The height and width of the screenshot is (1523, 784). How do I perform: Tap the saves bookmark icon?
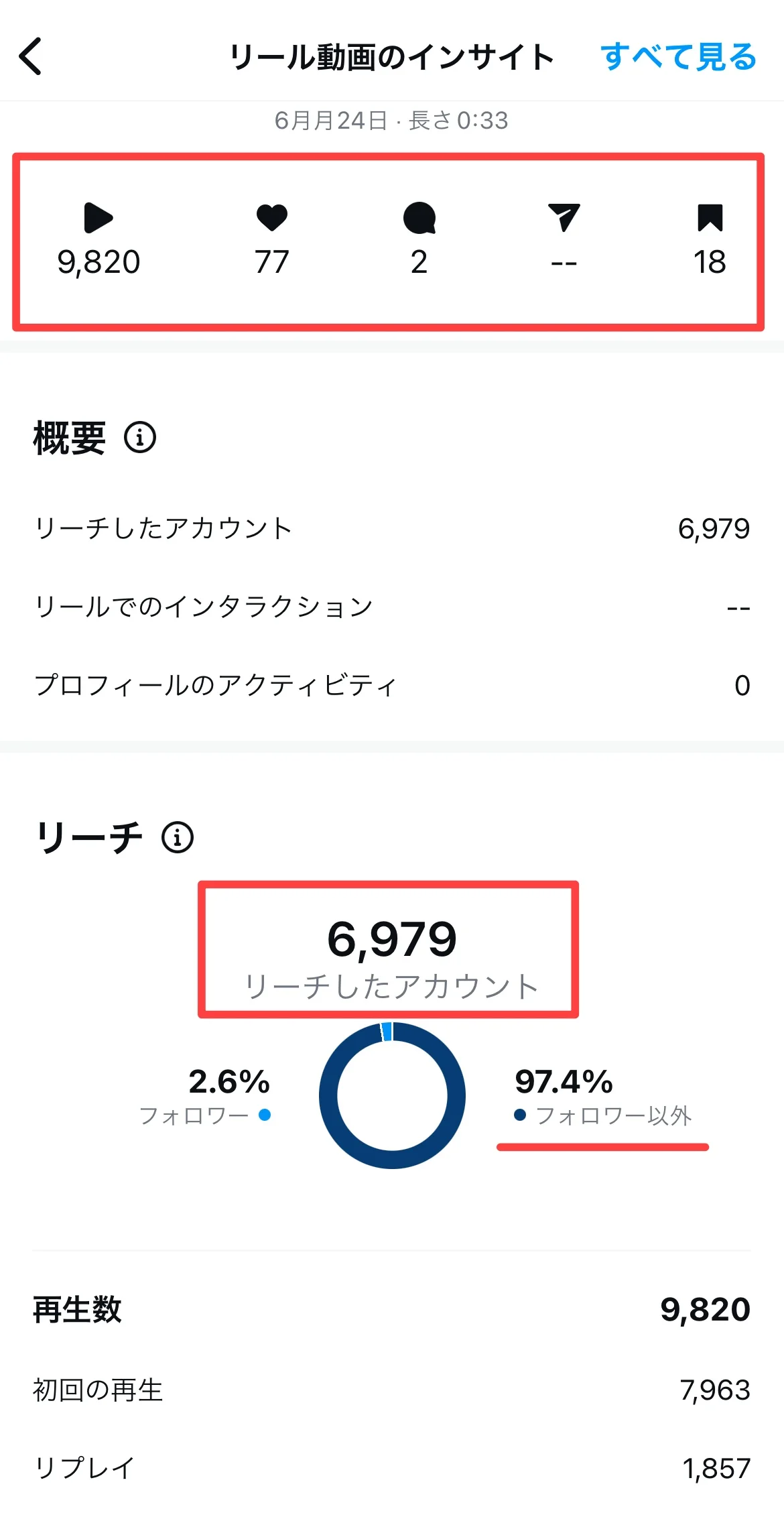[x=710, y=218]
